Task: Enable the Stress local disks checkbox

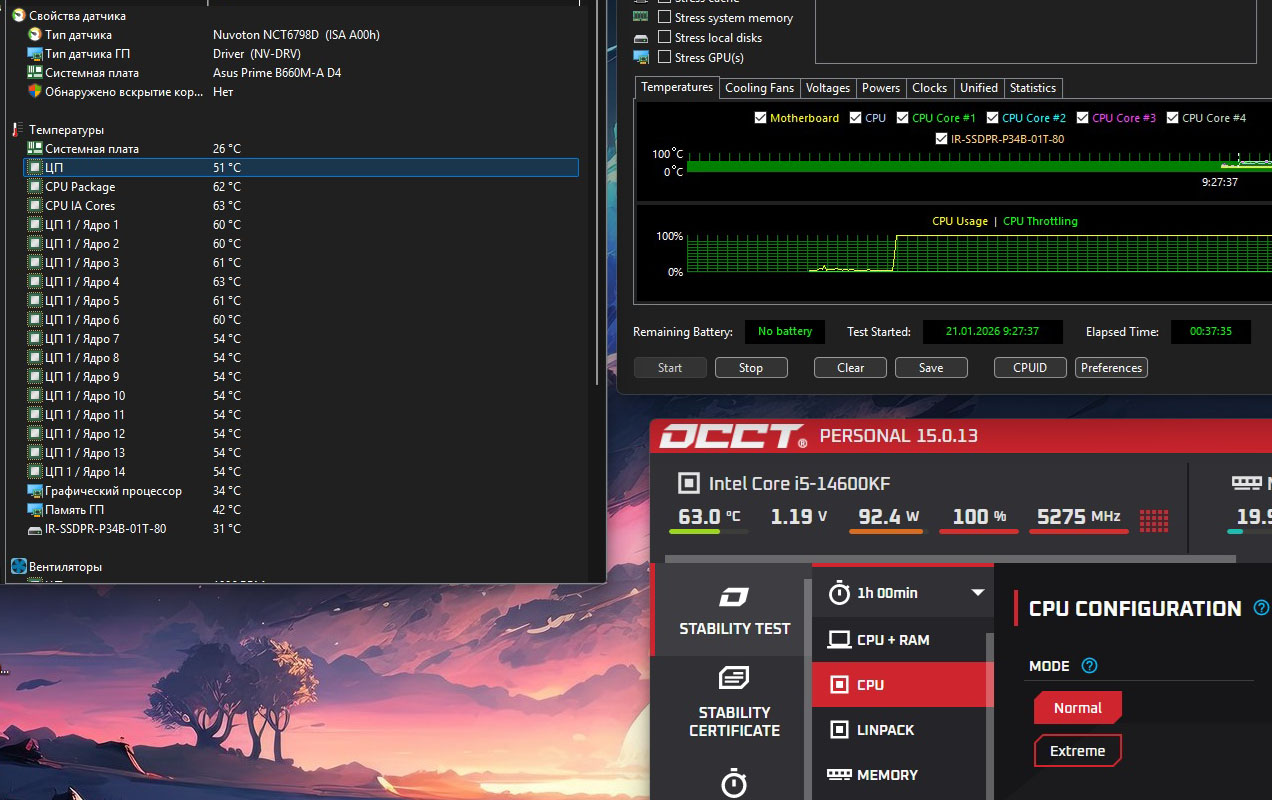Action: click(665, 37)
